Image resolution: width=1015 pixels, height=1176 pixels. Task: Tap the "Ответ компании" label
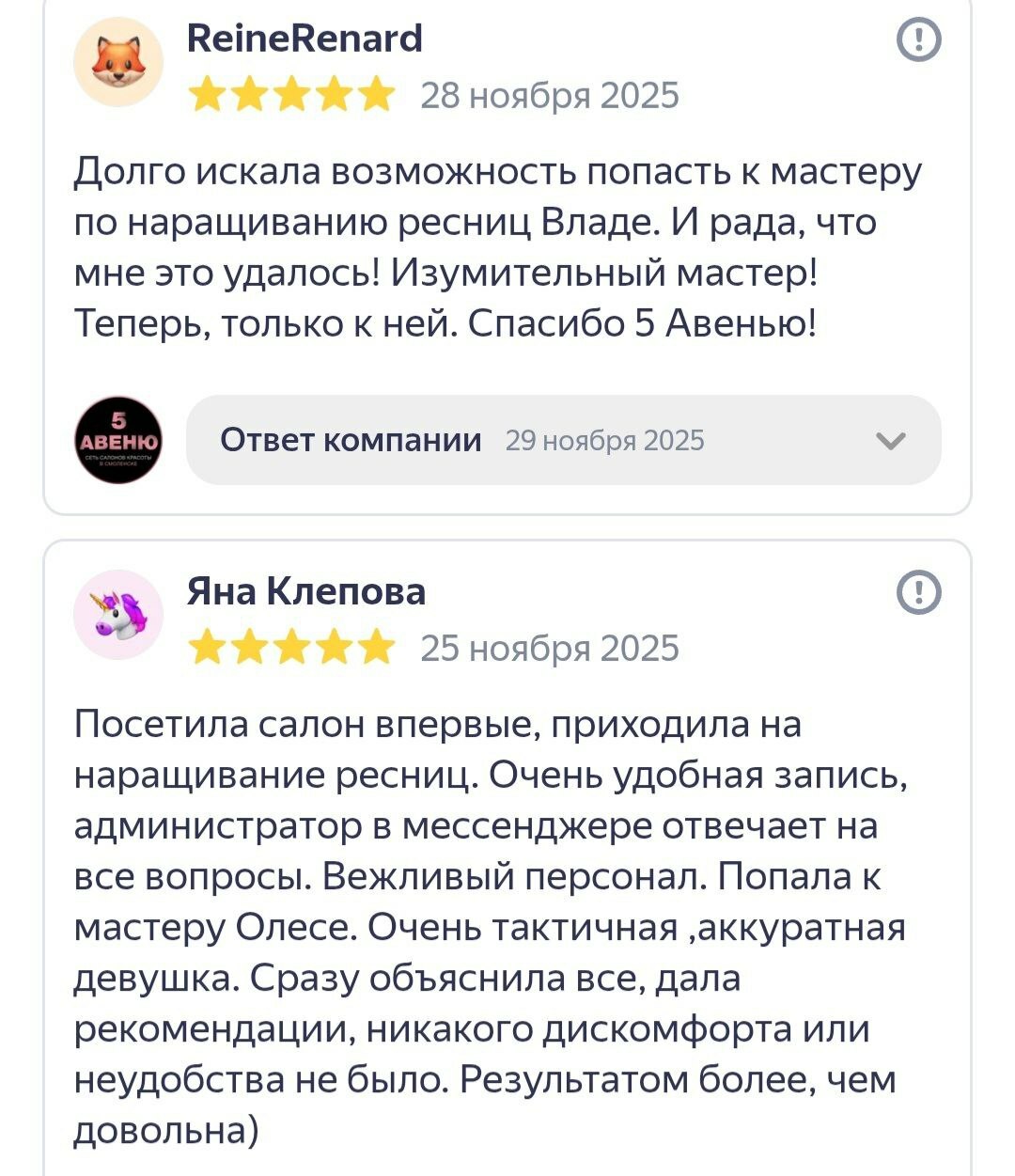tap(351, 440)
